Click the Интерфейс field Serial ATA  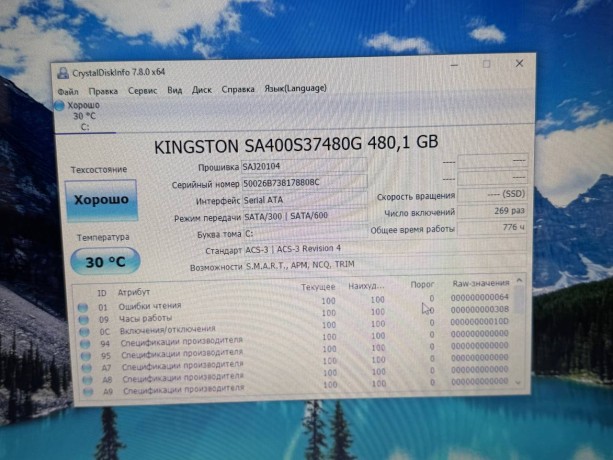[x=305, y=200]
